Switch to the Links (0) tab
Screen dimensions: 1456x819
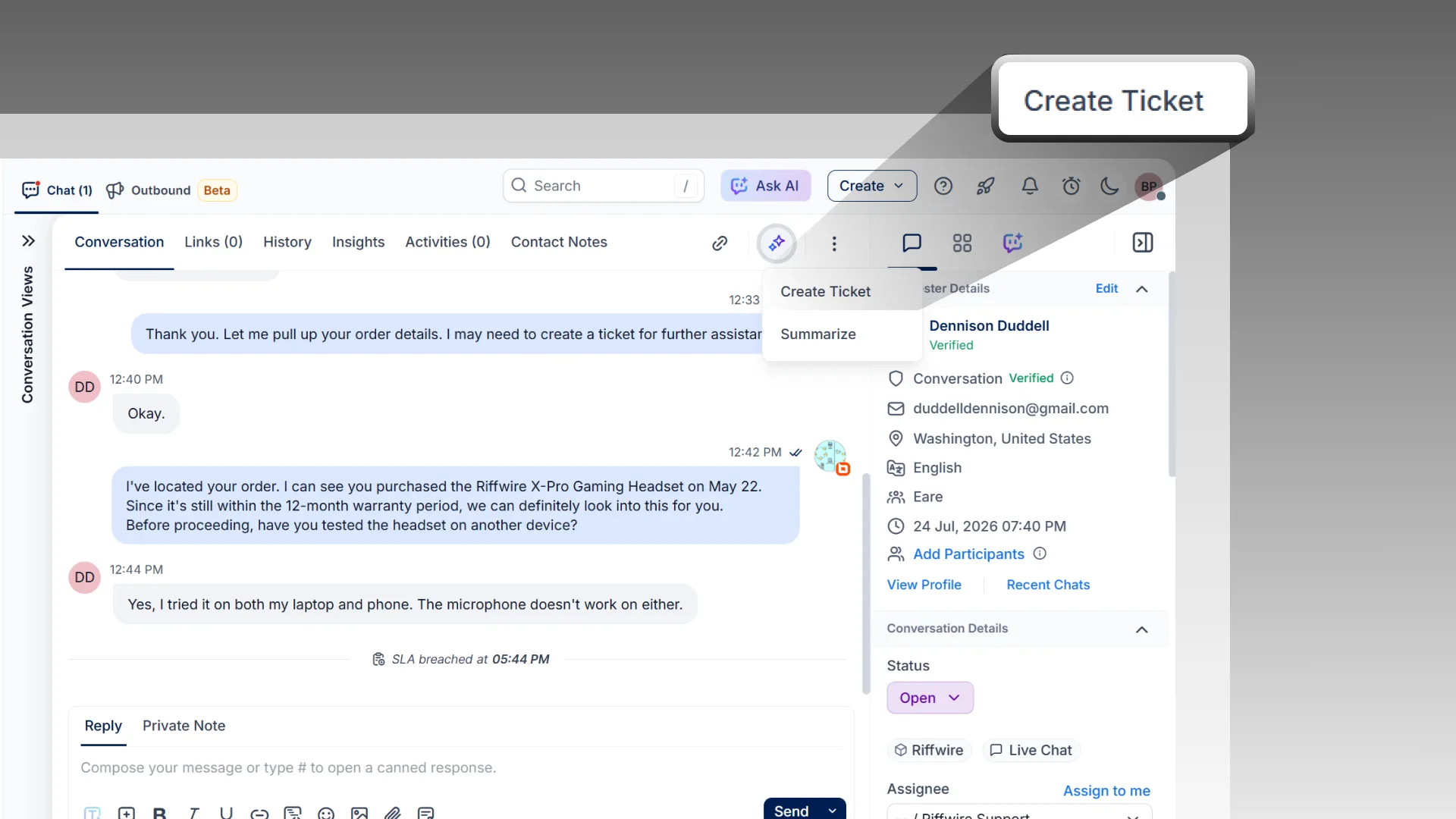click(213, 242)
